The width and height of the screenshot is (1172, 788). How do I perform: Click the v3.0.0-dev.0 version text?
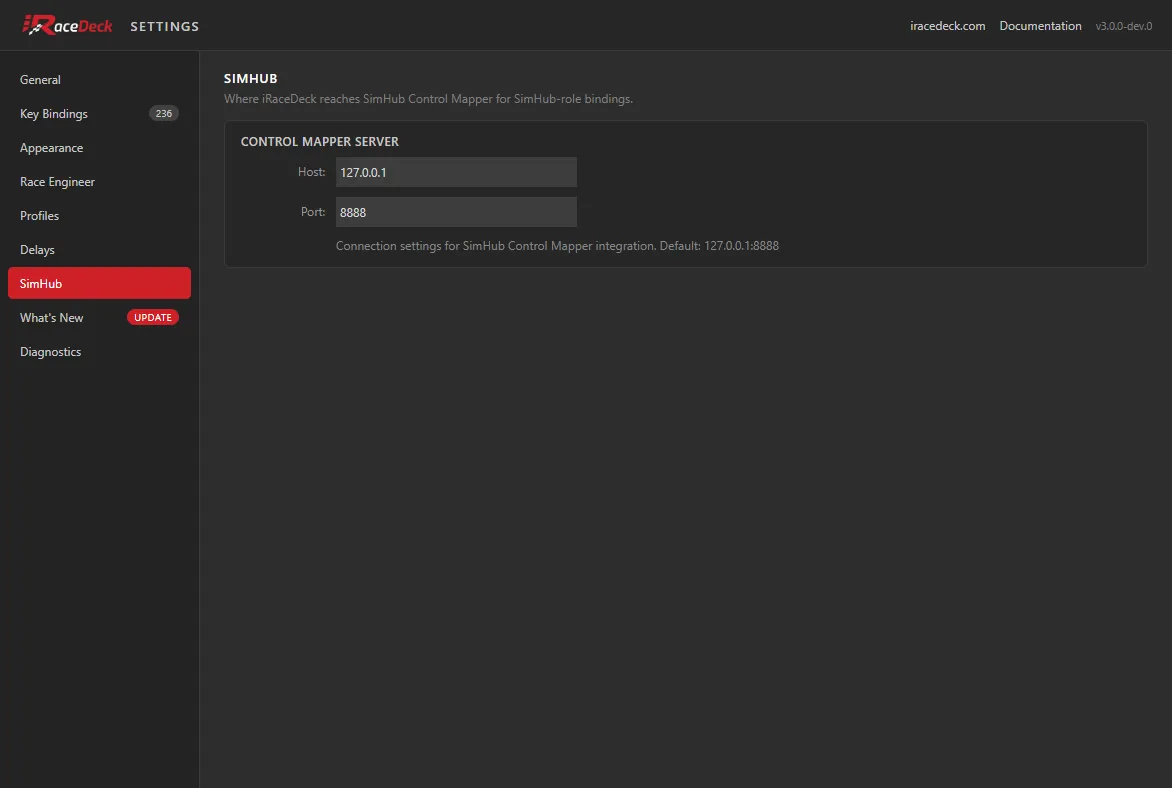coord(1123,26)
